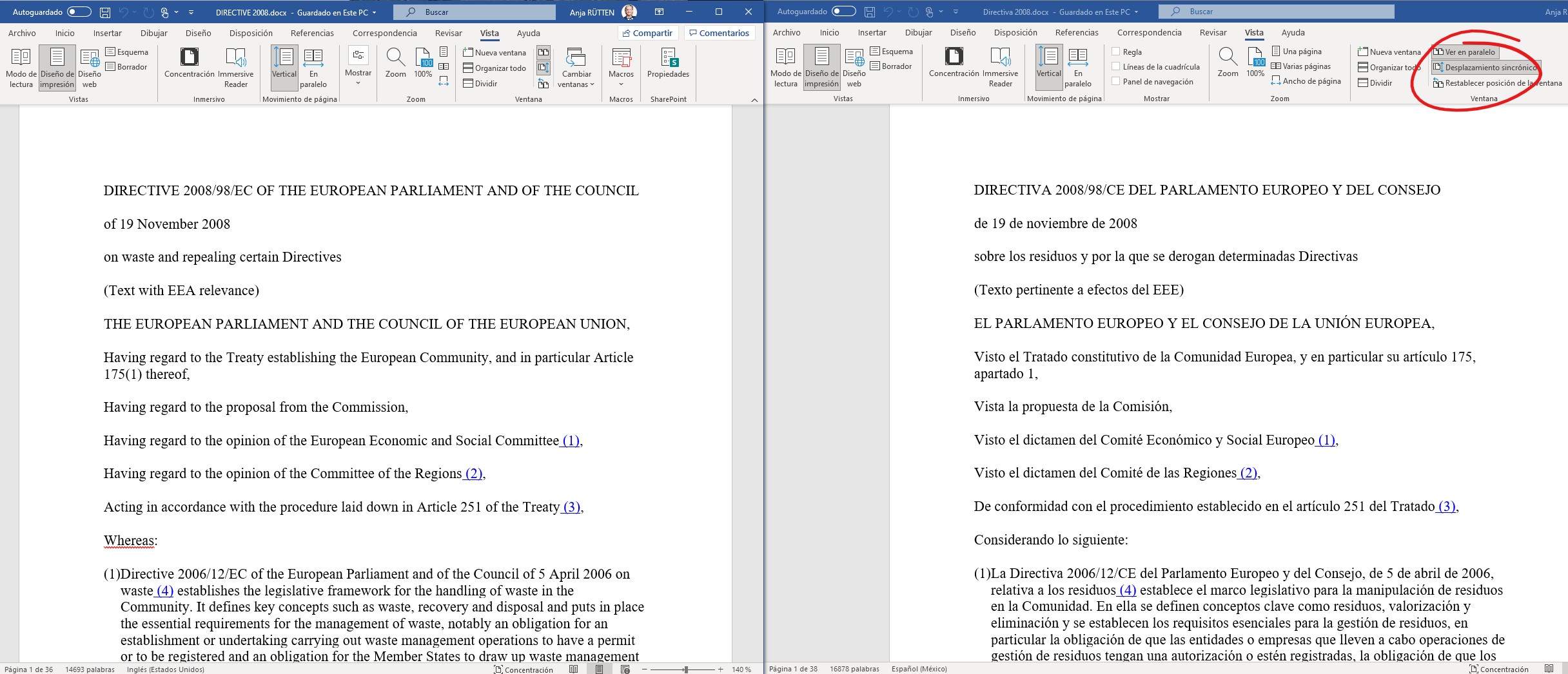Open a Nueva ventana for the document
The height and width of the screenshot is (674, 1568).
495,52
